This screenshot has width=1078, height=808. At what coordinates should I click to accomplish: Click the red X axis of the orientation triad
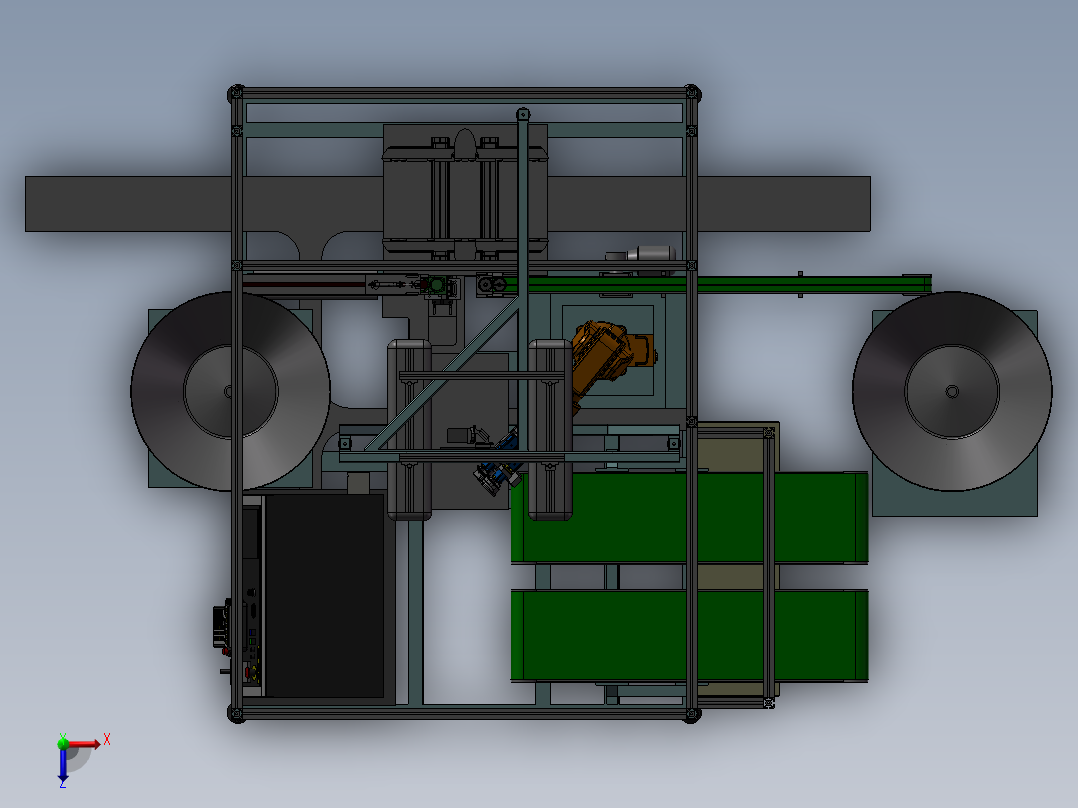coord(86,744)
